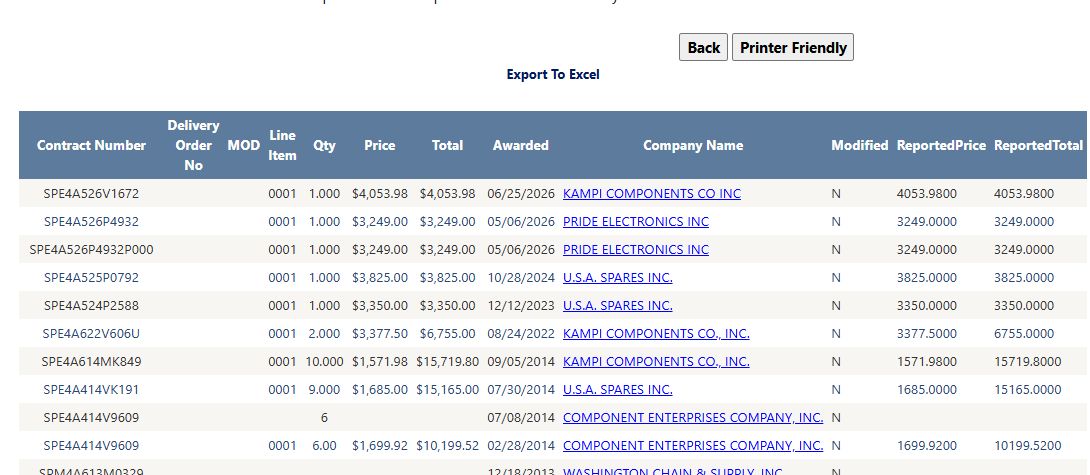Open U.S.A. SPARES INC. awarded 07/30/2014
The width and height of the screenshot is (1090, 475).
(x=617, y=389)
